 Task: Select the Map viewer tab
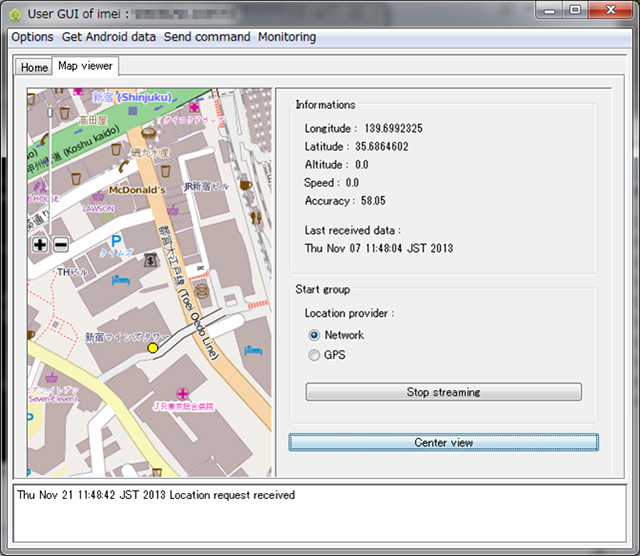point(85,66)
